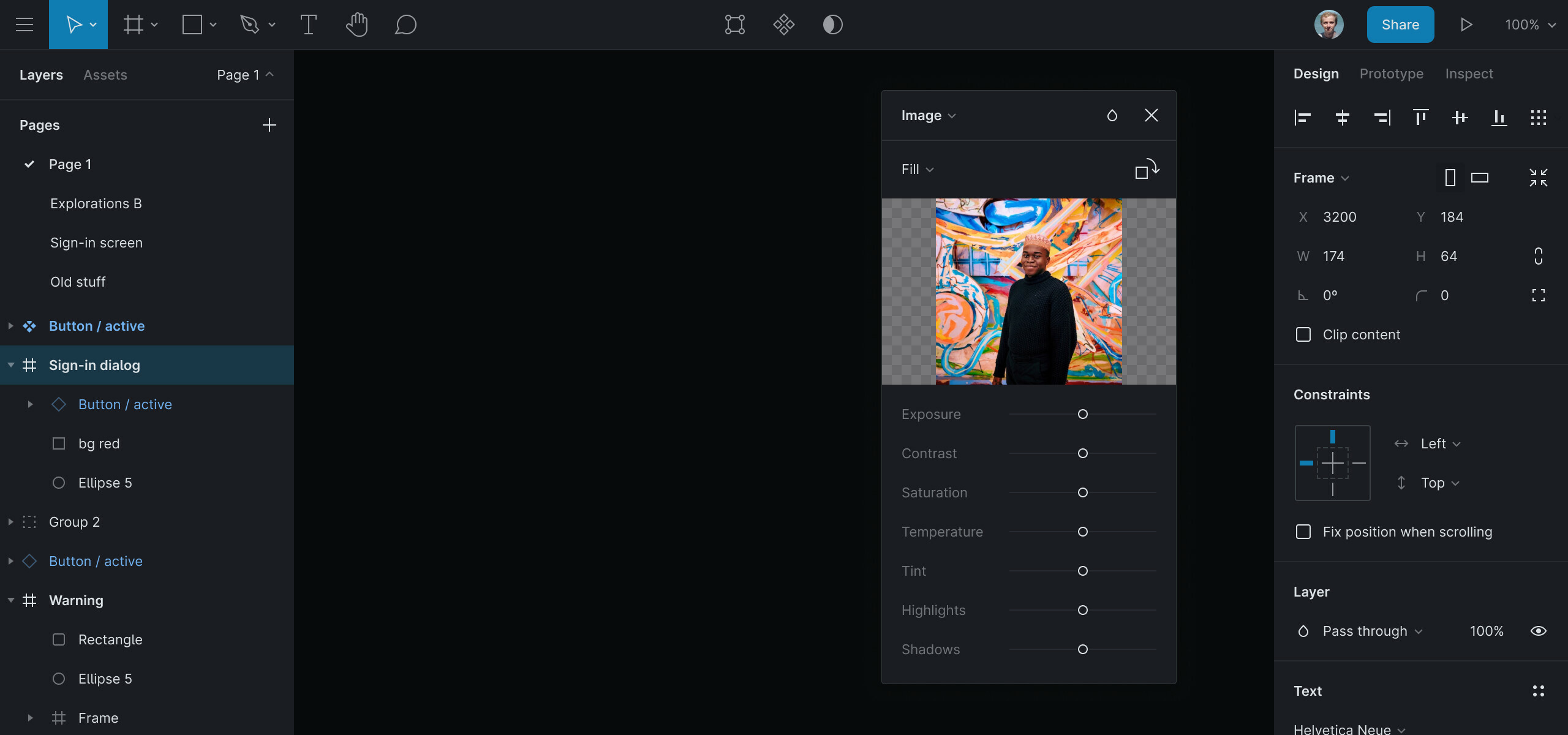Expand the Frame layer under Warning
1568x735 pixels.
30,718
